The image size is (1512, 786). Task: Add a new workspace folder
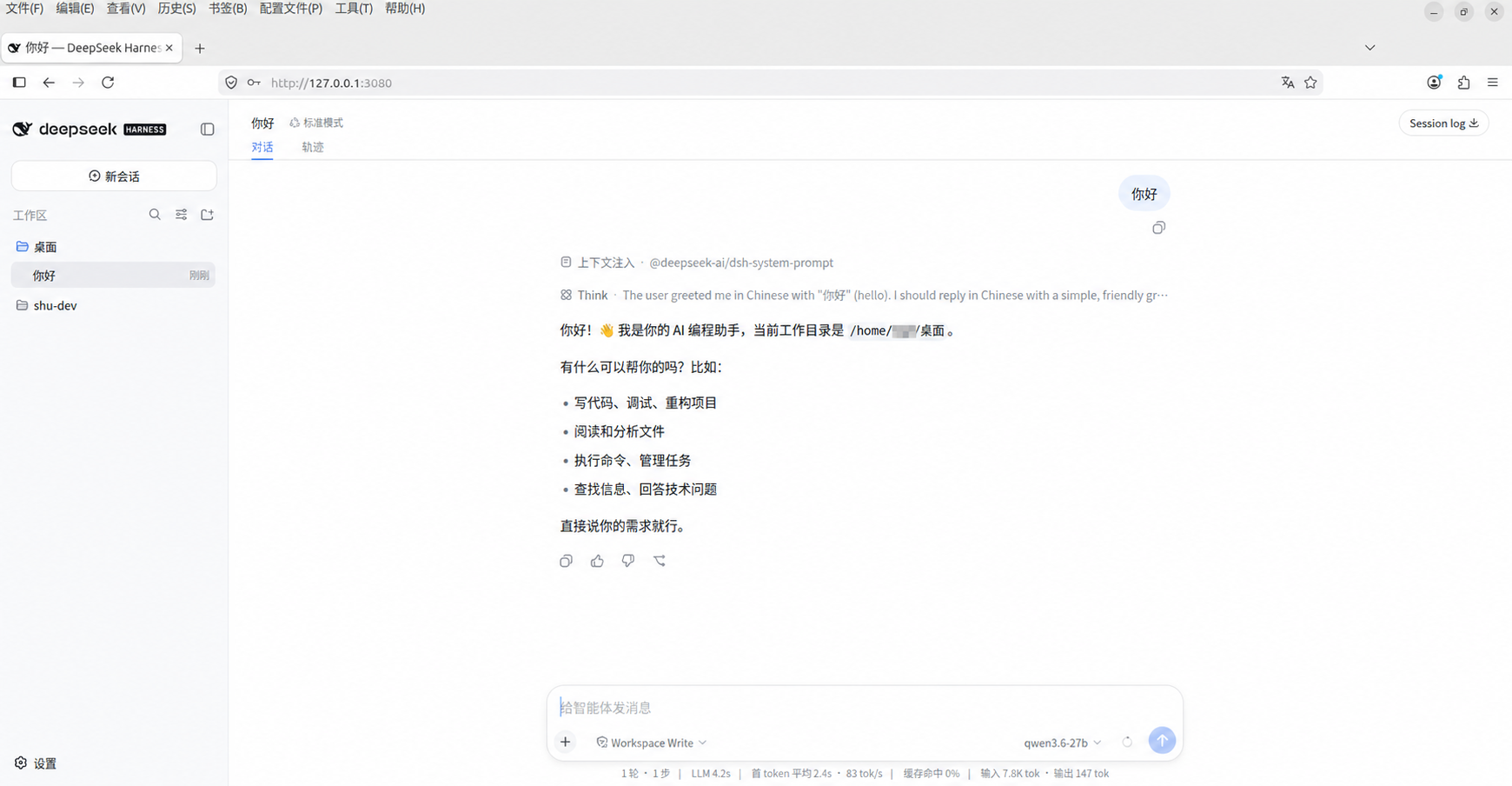(207, 215)
